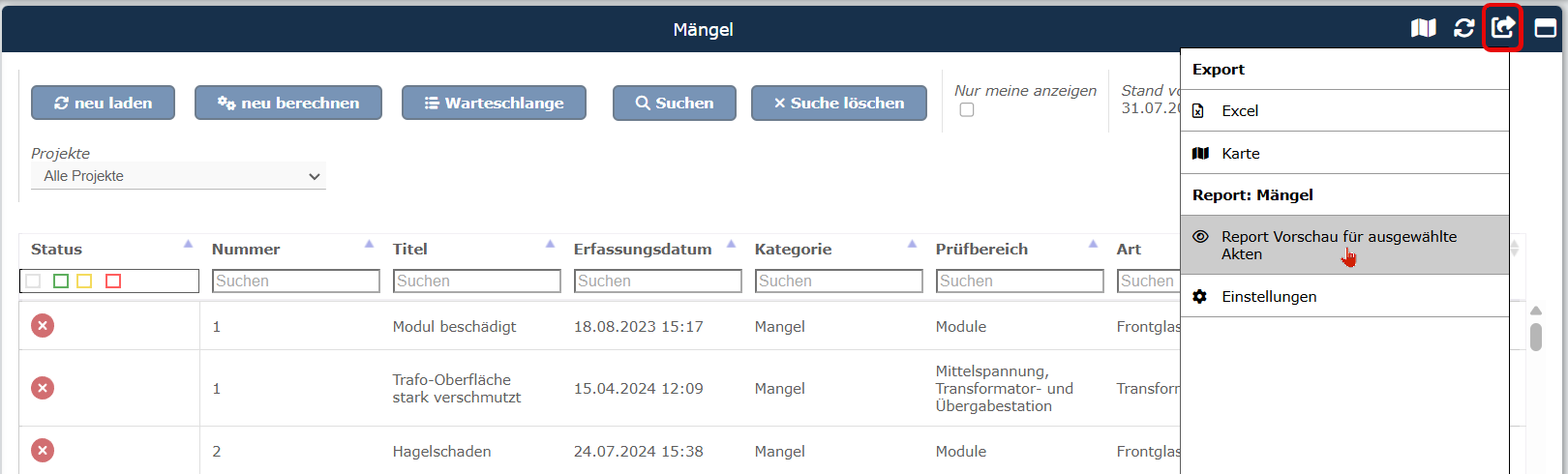
Task: Sort by Erfassungsdatum column arrow
Action: 732,245
